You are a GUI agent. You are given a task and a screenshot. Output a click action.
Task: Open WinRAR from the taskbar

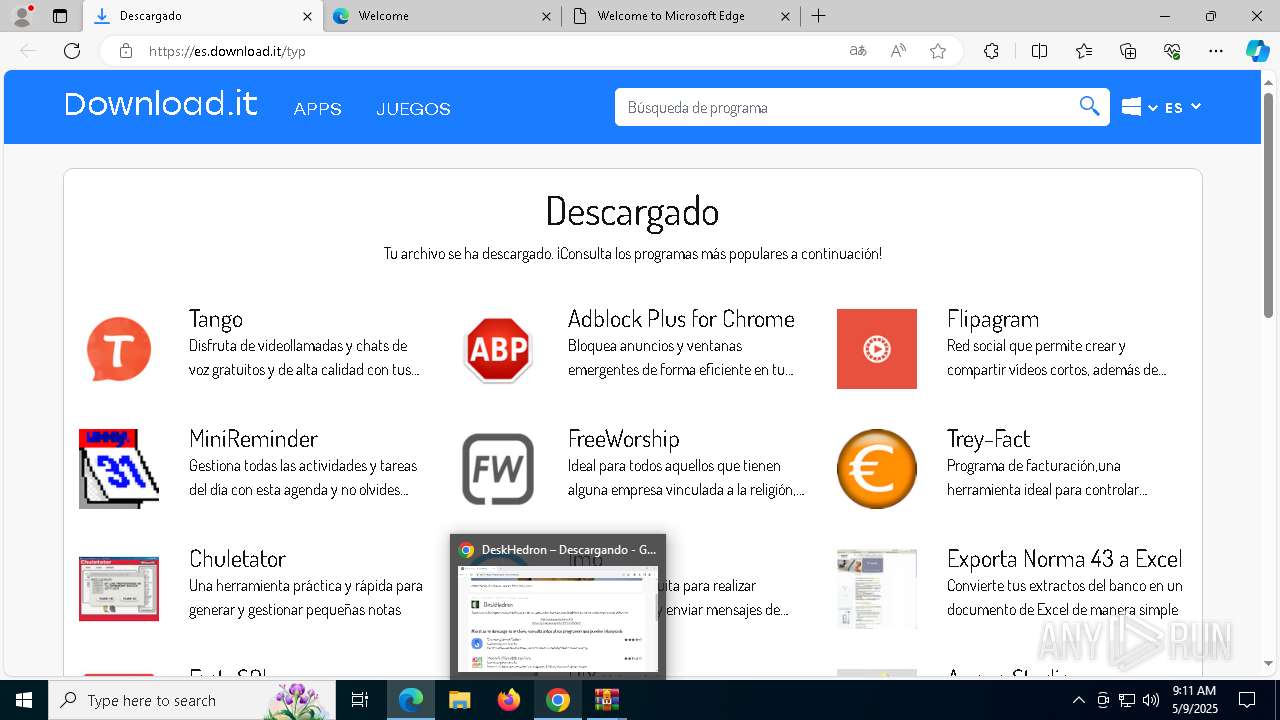(607, 700)
